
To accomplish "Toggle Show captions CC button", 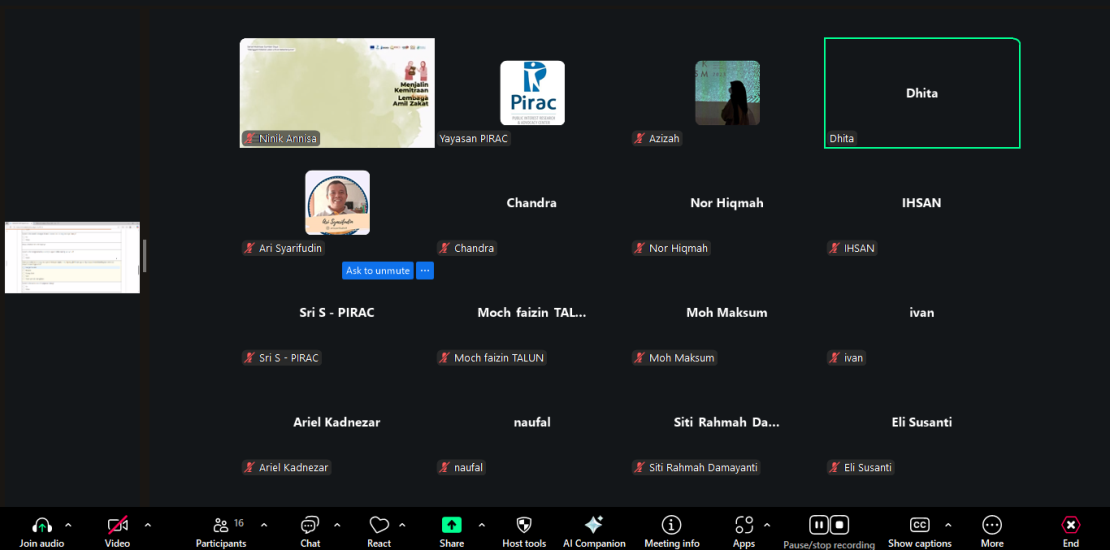I will [919, 525].
